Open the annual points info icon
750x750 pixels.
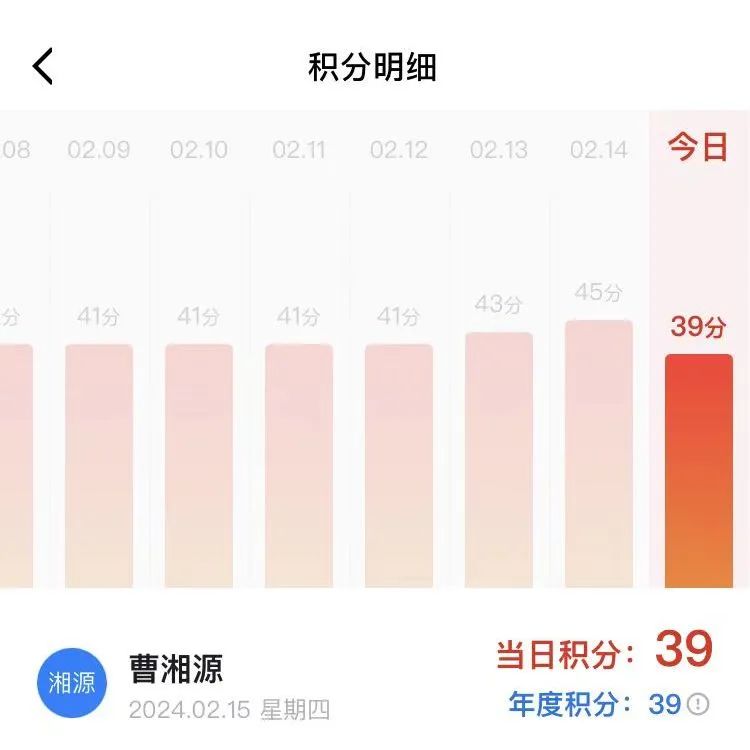698,704
